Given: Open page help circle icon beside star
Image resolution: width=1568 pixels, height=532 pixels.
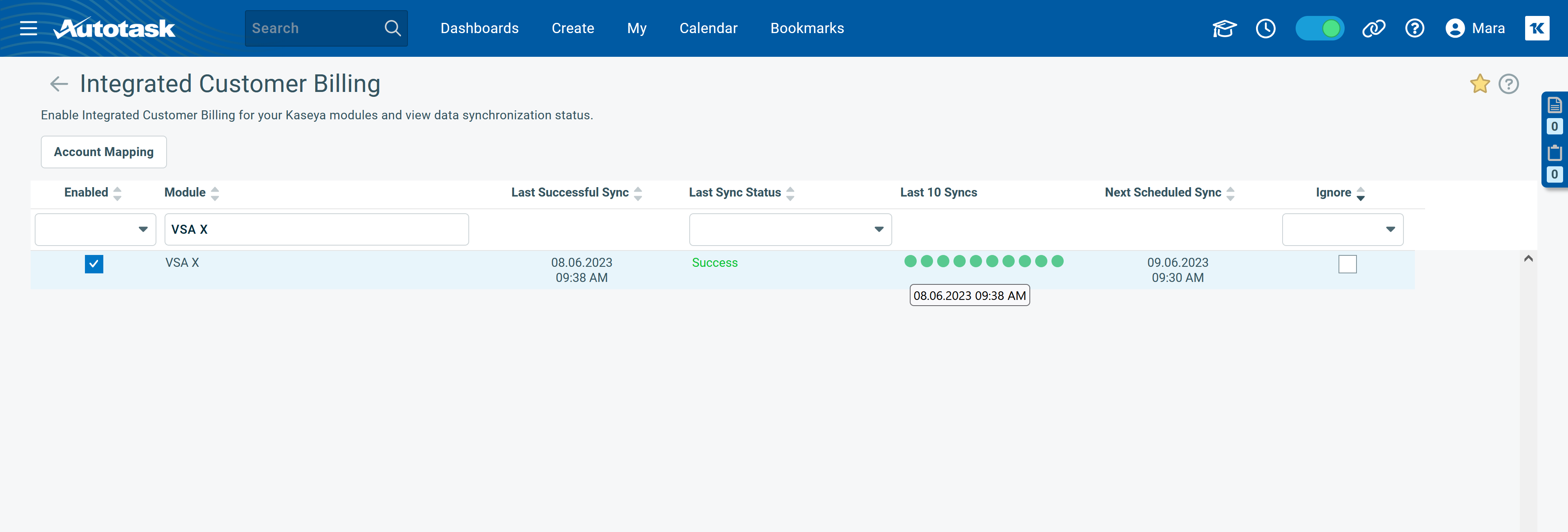Looking at the screenshot, I should click(x=1508, y=83).
